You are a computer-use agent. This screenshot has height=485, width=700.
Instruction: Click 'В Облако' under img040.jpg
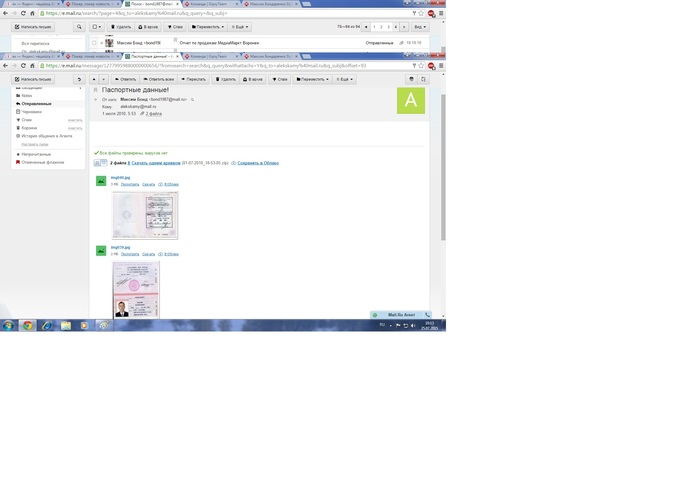171,184
